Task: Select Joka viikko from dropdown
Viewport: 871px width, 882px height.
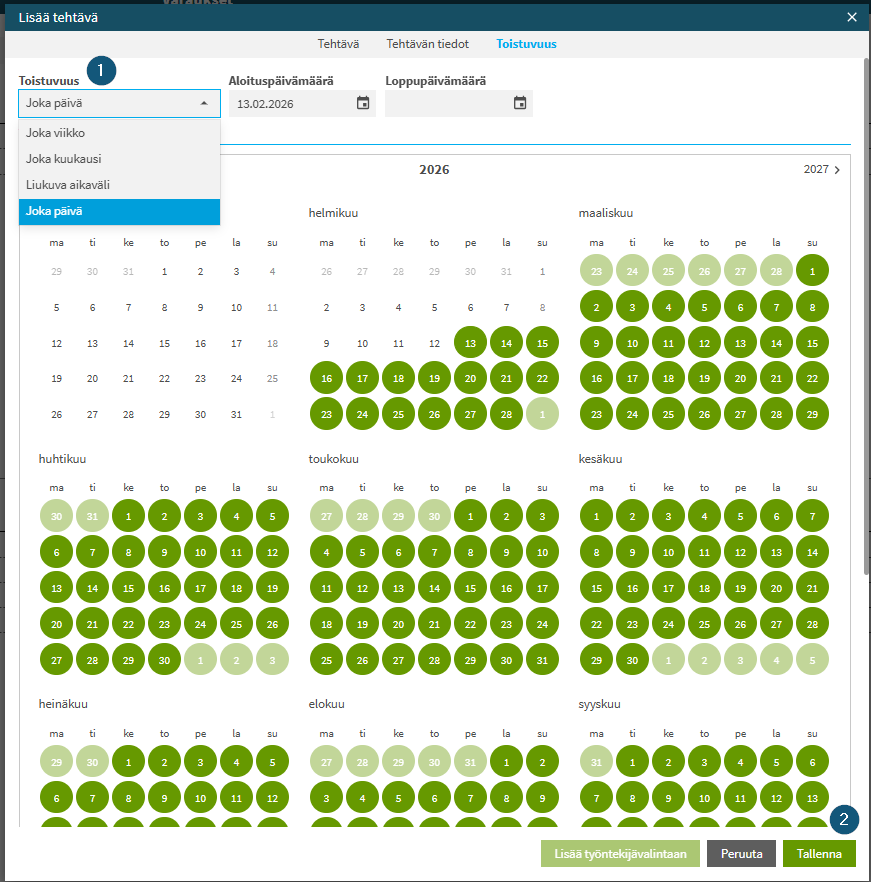Action: (x=119, y=133)
